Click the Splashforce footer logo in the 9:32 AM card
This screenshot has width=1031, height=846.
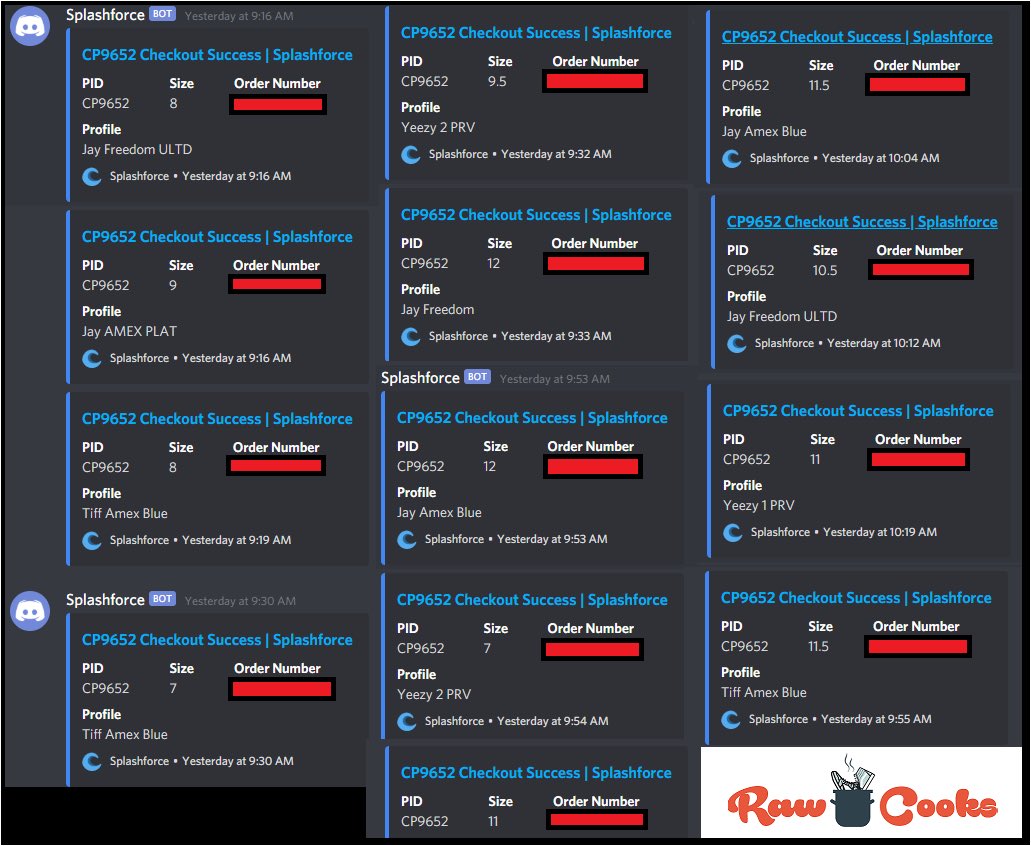411,154
